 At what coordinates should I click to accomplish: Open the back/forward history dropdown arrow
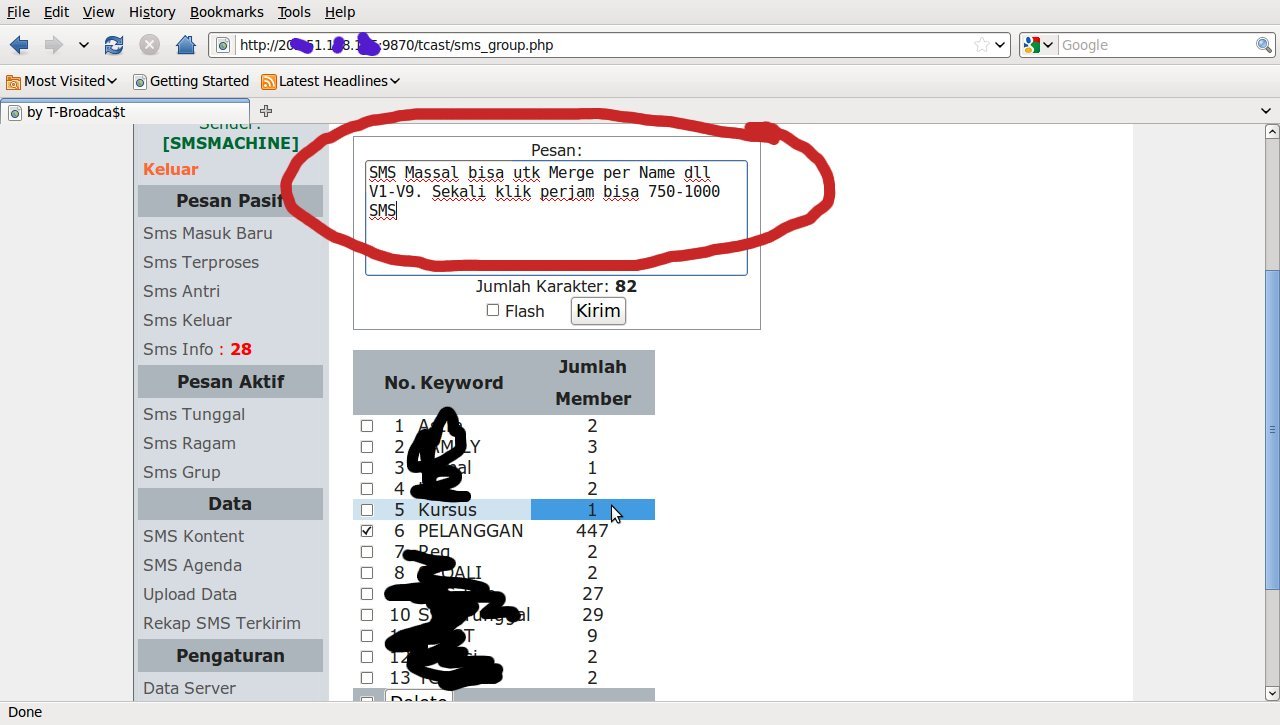pyautogui.click(x=84, y=45)
